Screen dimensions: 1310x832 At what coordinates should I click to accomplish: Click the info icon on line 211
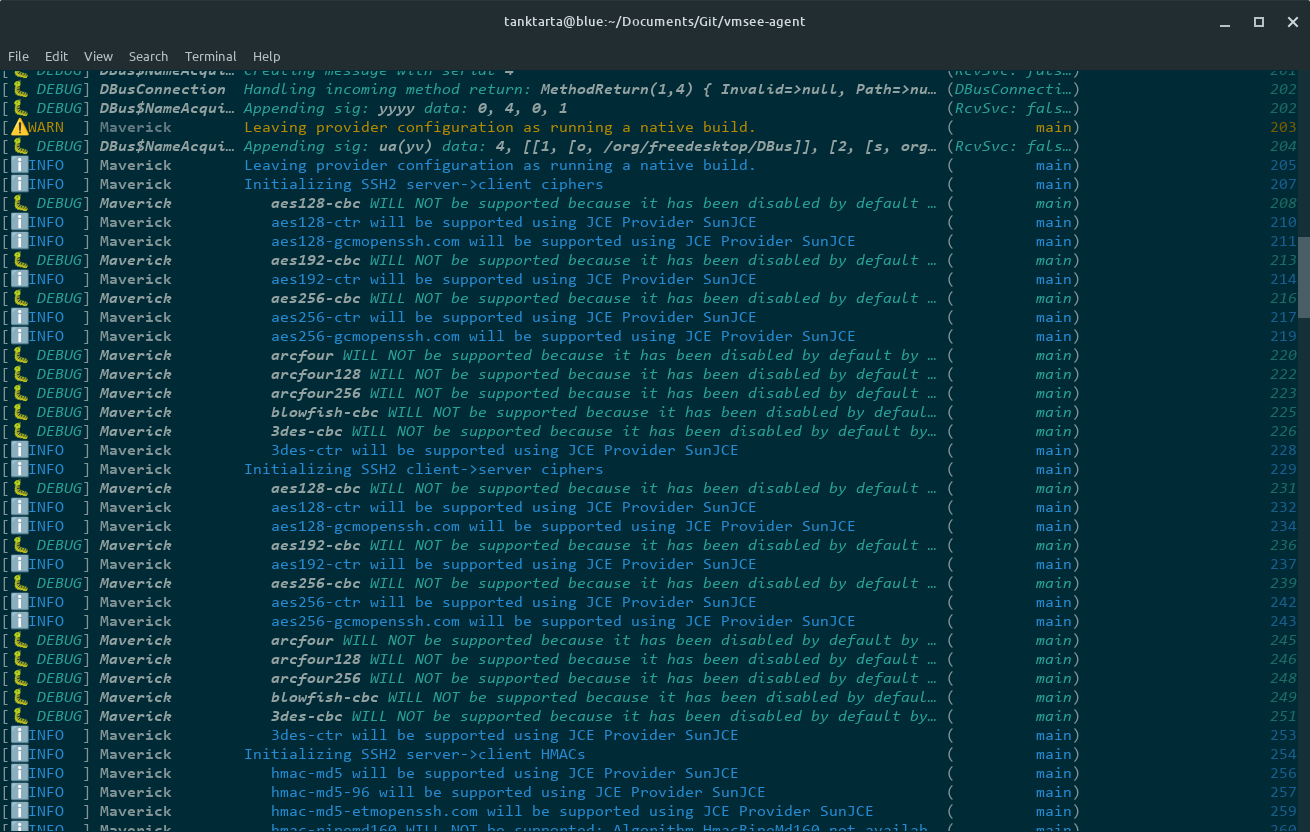point(19,241)
